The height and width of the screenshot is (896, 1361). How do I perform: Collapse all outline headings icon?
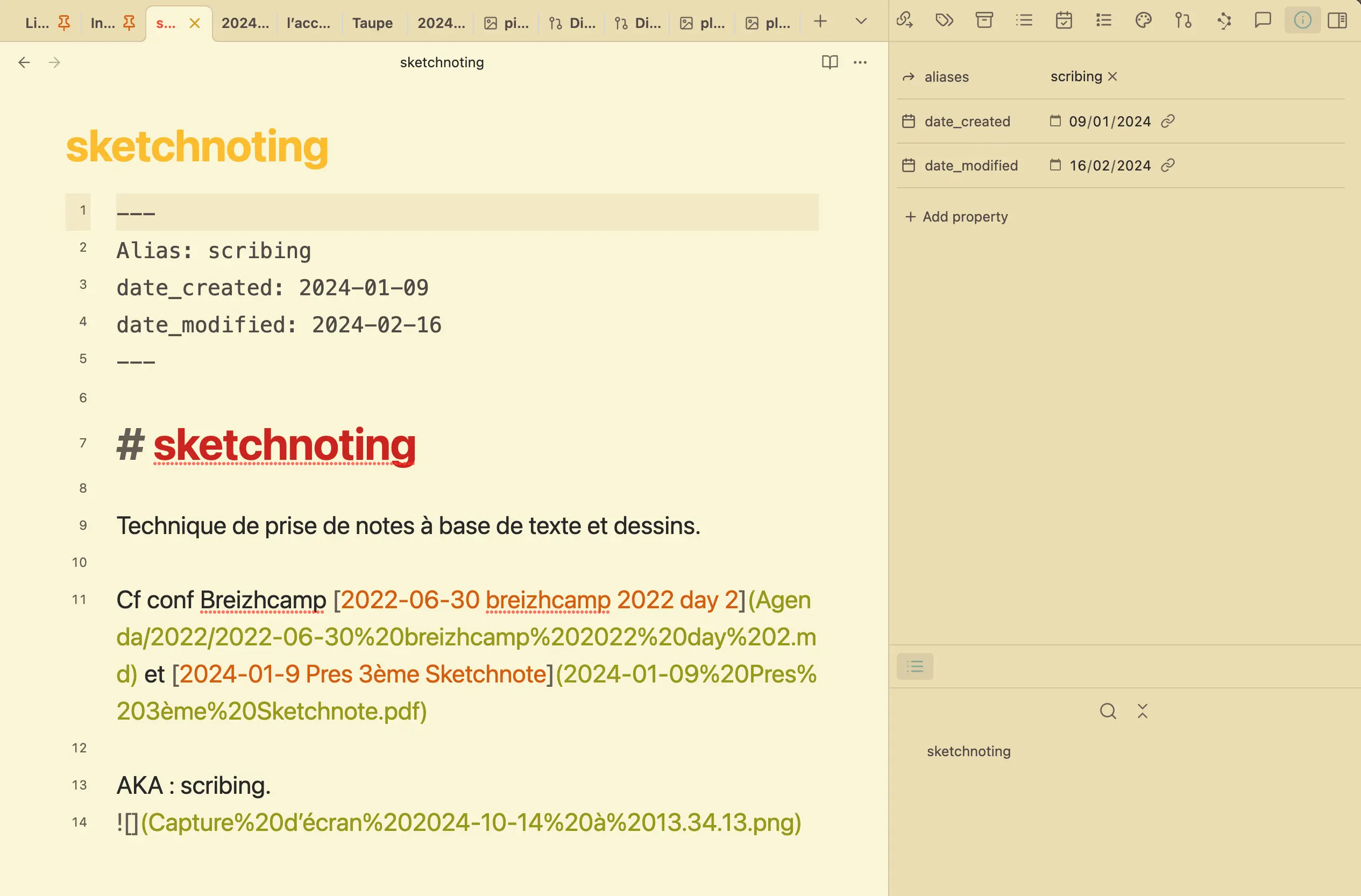click(x=1143, y=711)
